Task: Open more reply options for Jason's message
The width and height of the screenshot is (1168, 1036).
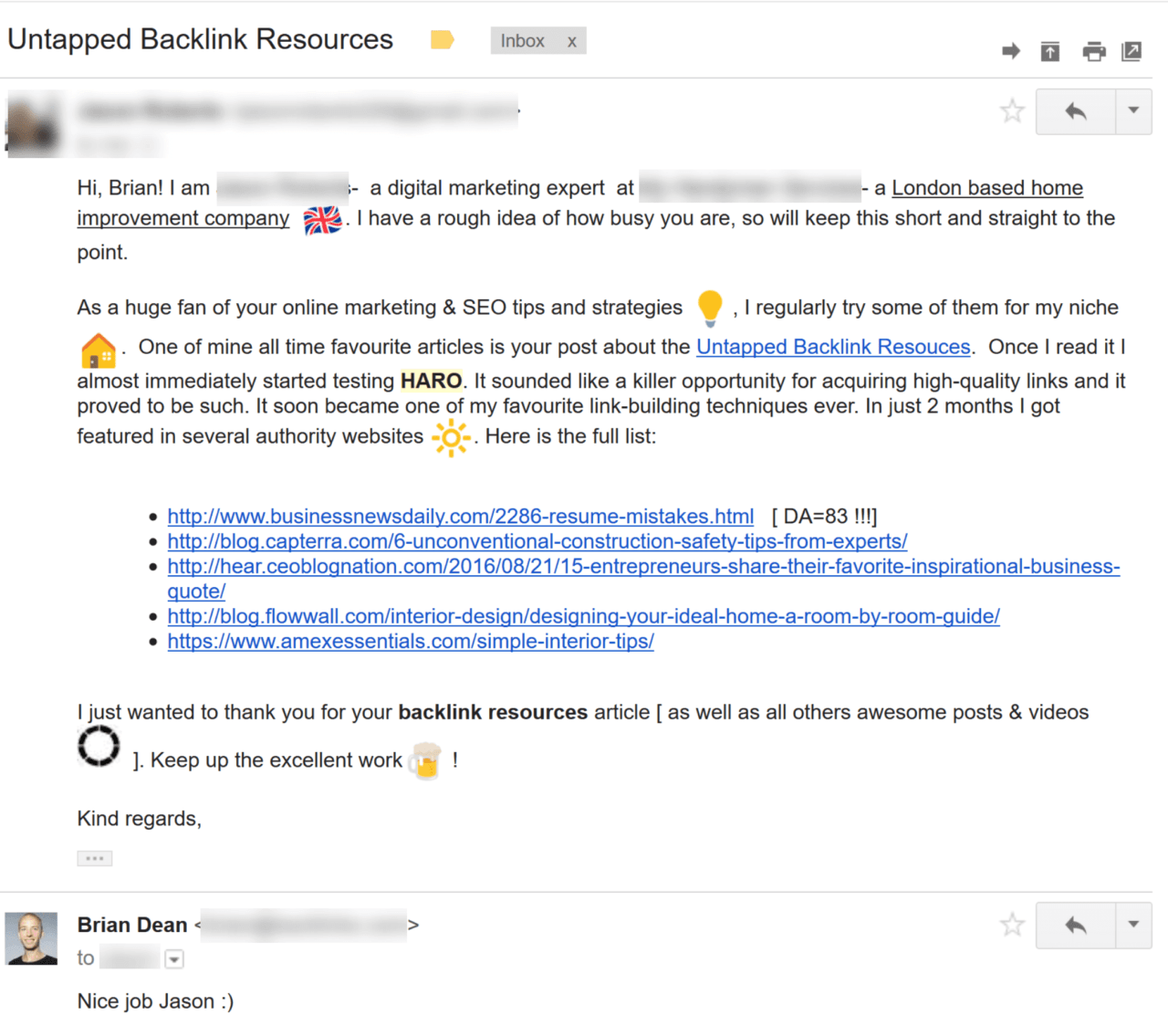Action: (1132, 110)
